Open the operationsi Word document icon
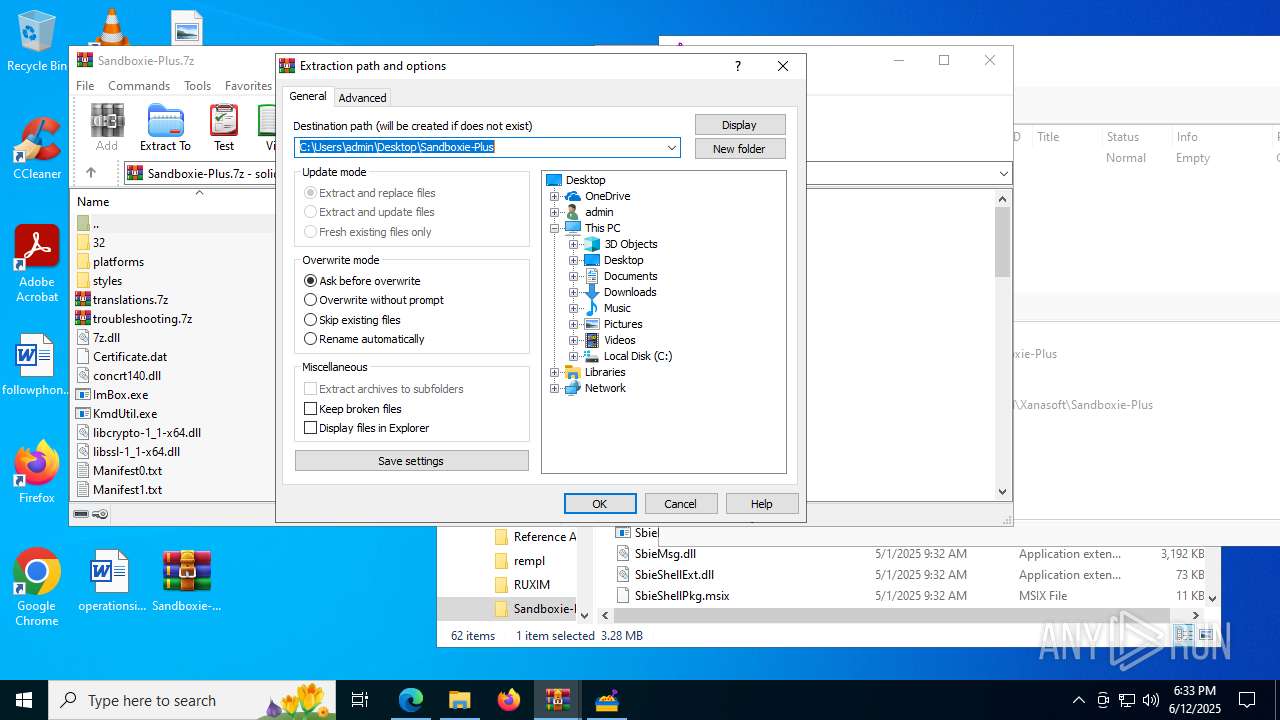The image size is (1280, 720). [112, 581]
